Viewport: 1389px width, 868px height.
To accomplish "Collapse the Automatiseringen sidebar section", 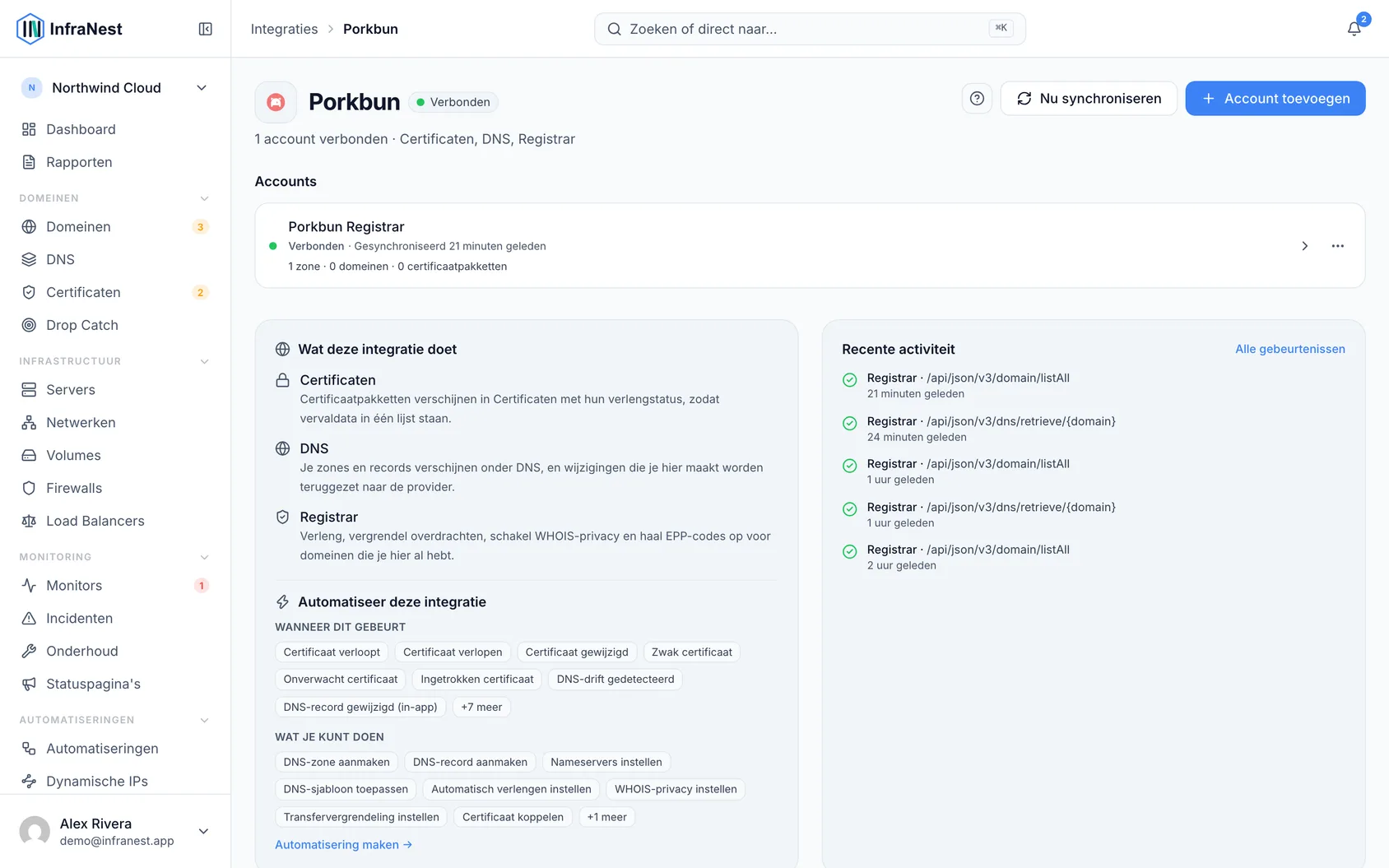I will (x=205, y=720).
